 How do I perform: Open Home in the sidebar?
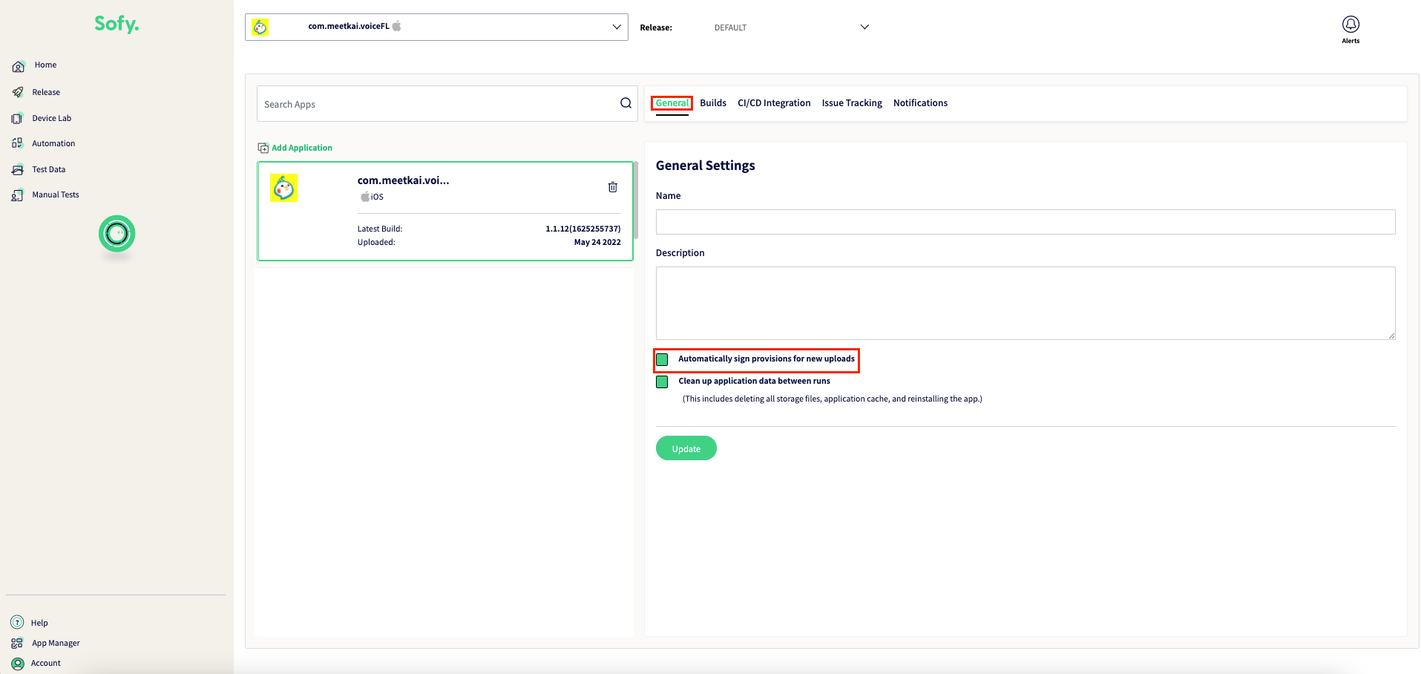[x=46, y=65]
